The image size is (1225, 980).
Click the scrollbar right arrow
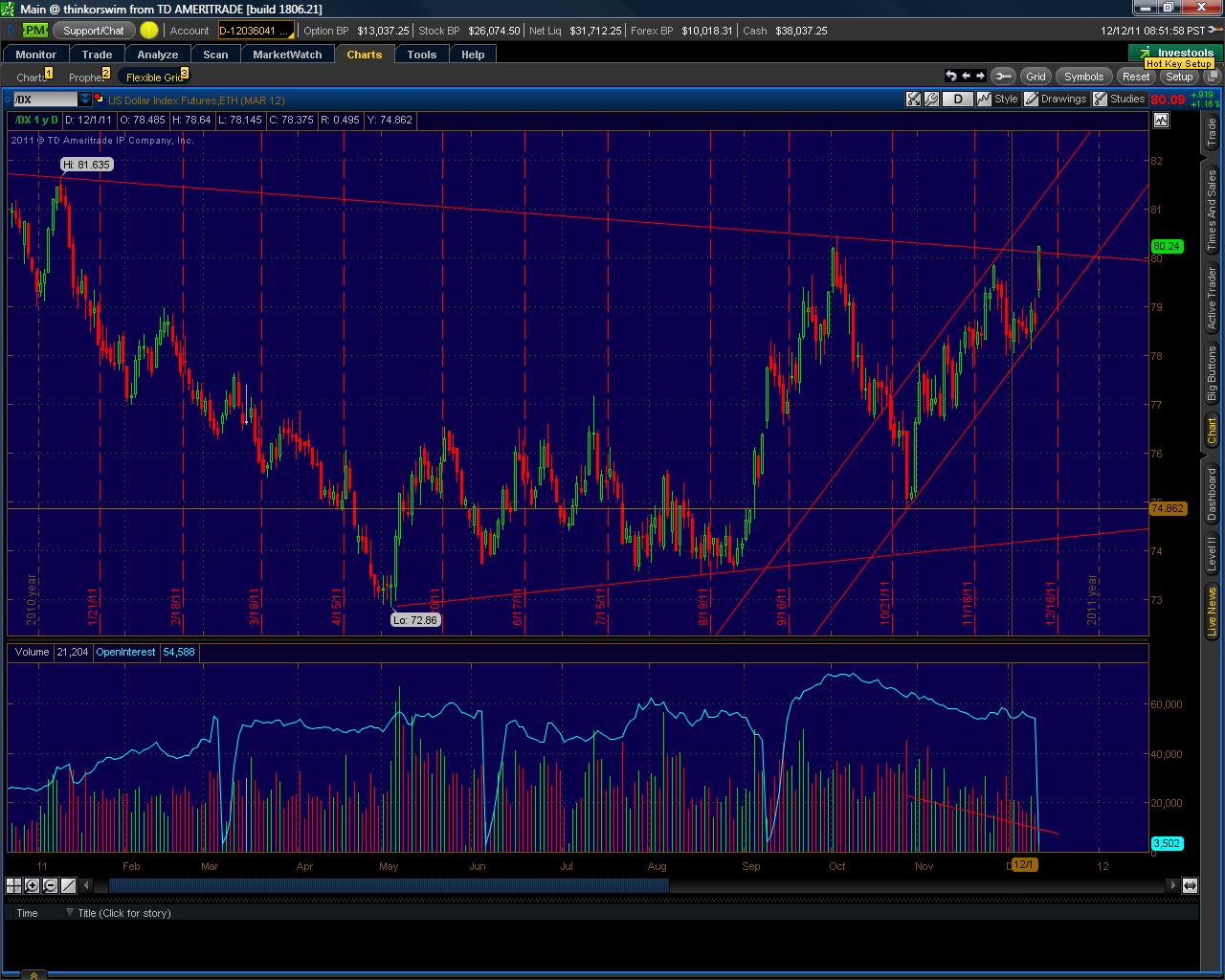1173,885
